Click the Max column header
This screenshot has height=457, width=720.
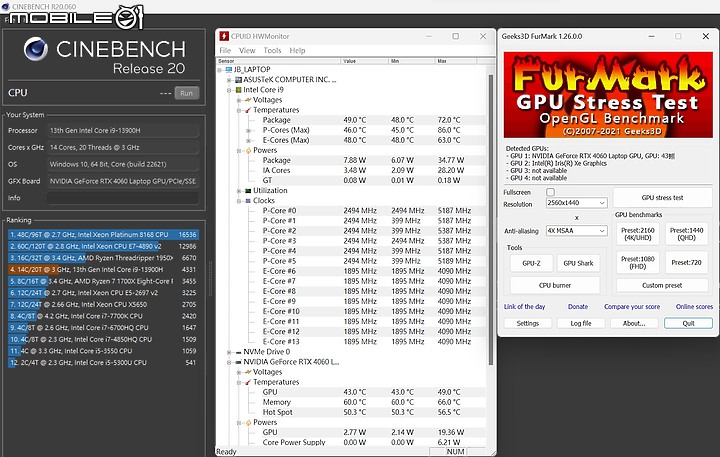pos(456,61)
